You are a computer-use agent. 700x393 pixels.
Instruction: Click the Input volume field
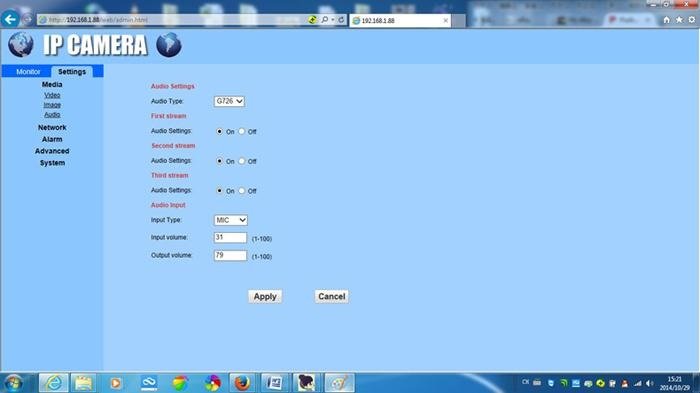(230, 238)
